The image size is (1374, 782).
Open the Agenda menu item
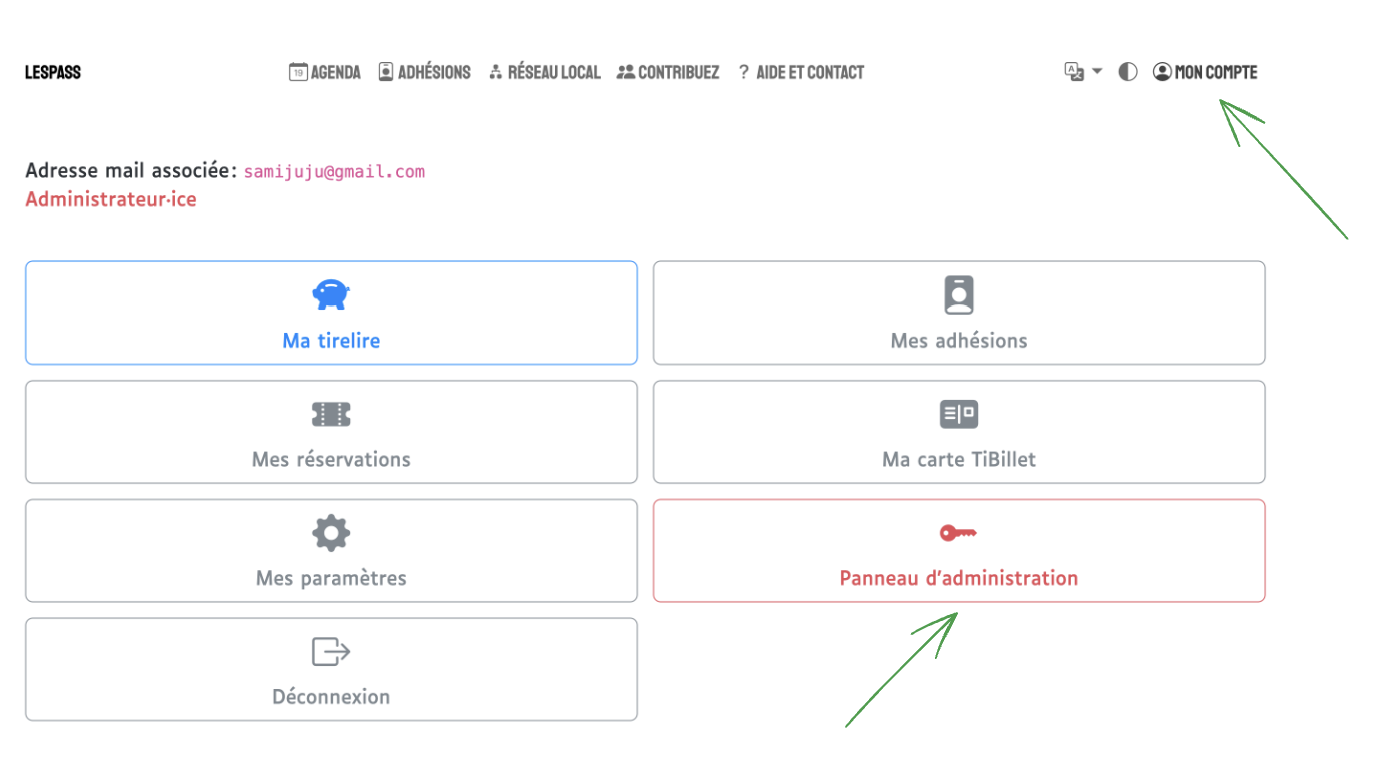(x=325, y=72)
